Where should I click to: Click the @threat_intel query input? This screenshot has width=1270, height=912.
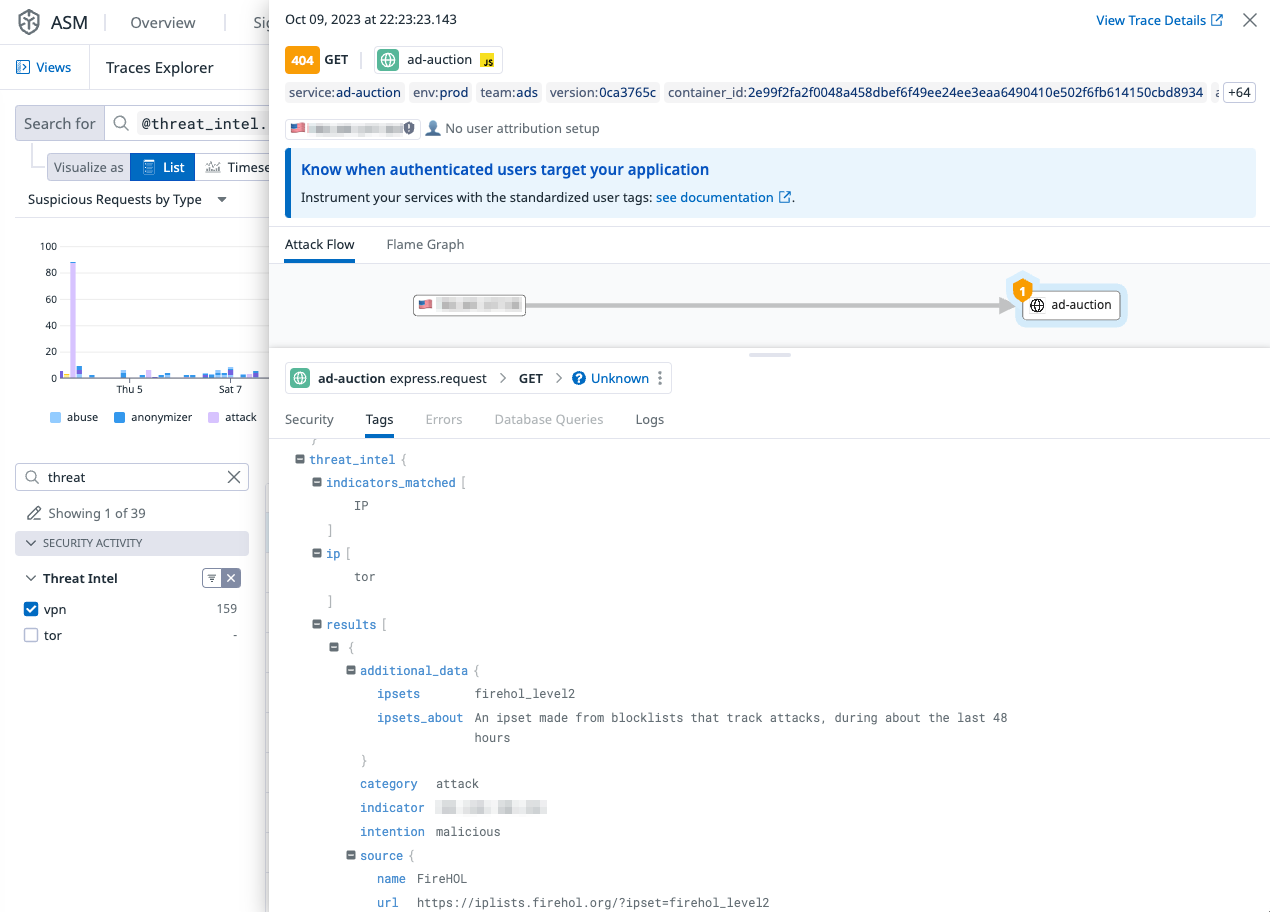[203, 124]
